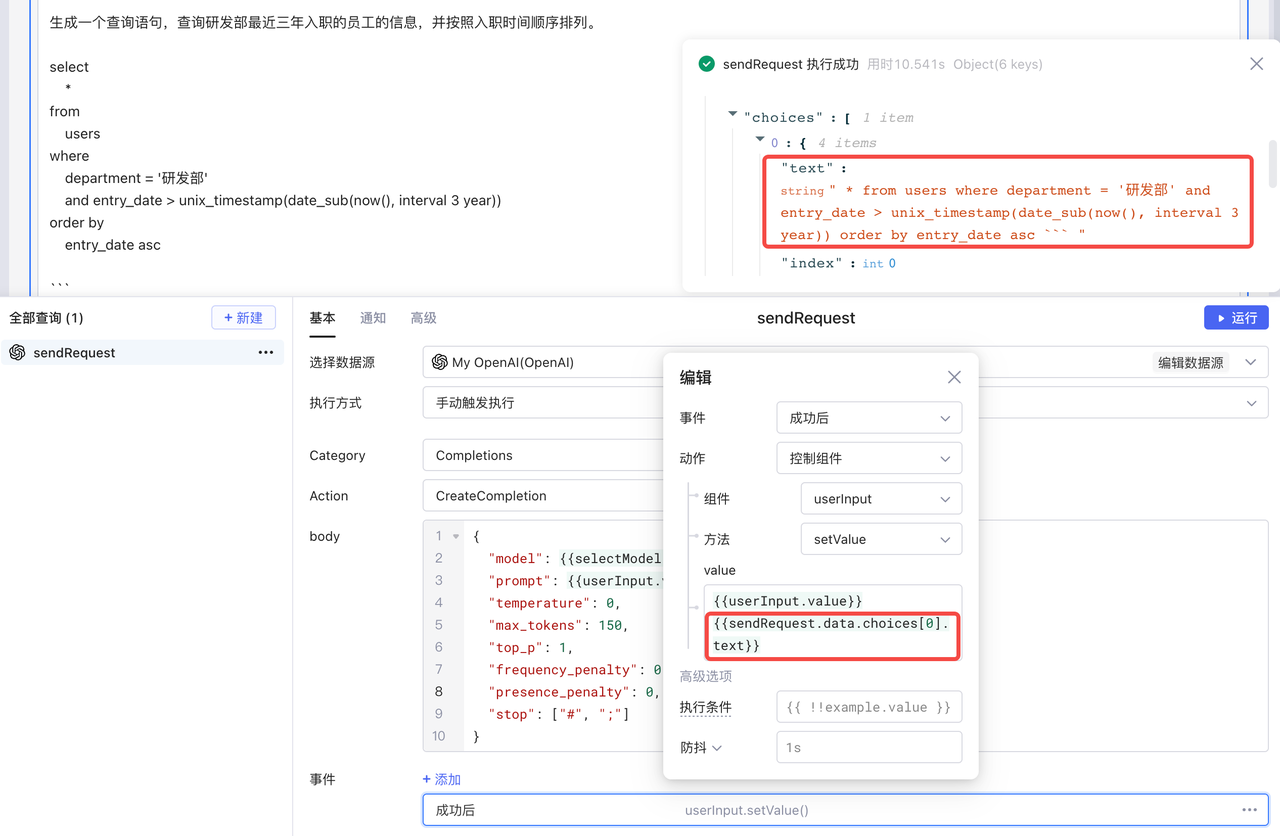Click the 防抖 1s input field
This screenshot has height=836, width=1280.
[x=869, y=747]
